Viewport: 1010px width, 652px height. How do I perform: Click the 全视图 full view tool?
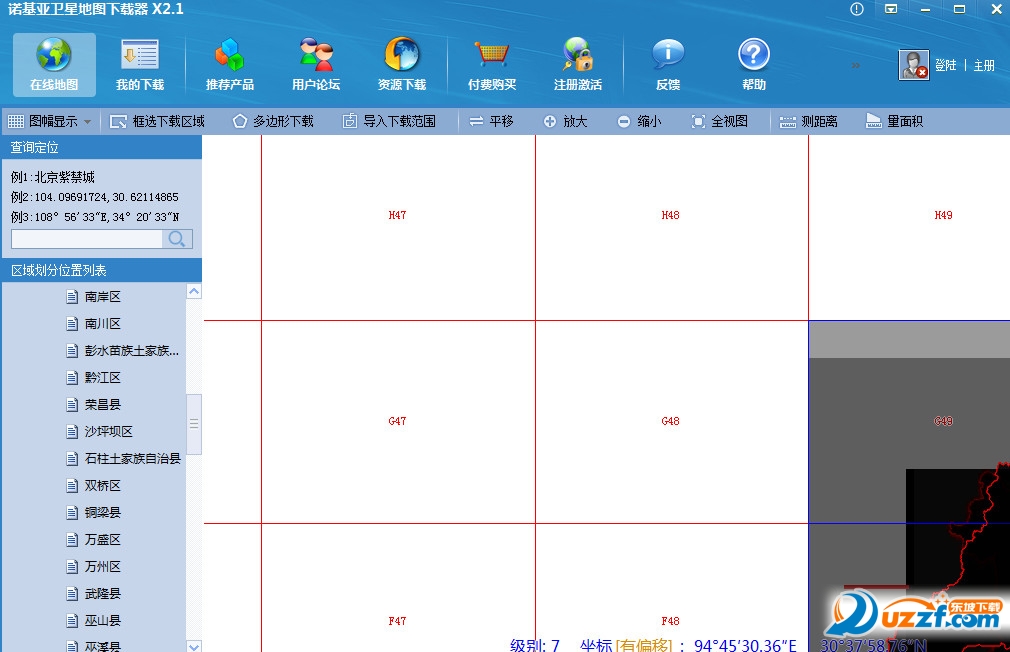tap(719, 121)
